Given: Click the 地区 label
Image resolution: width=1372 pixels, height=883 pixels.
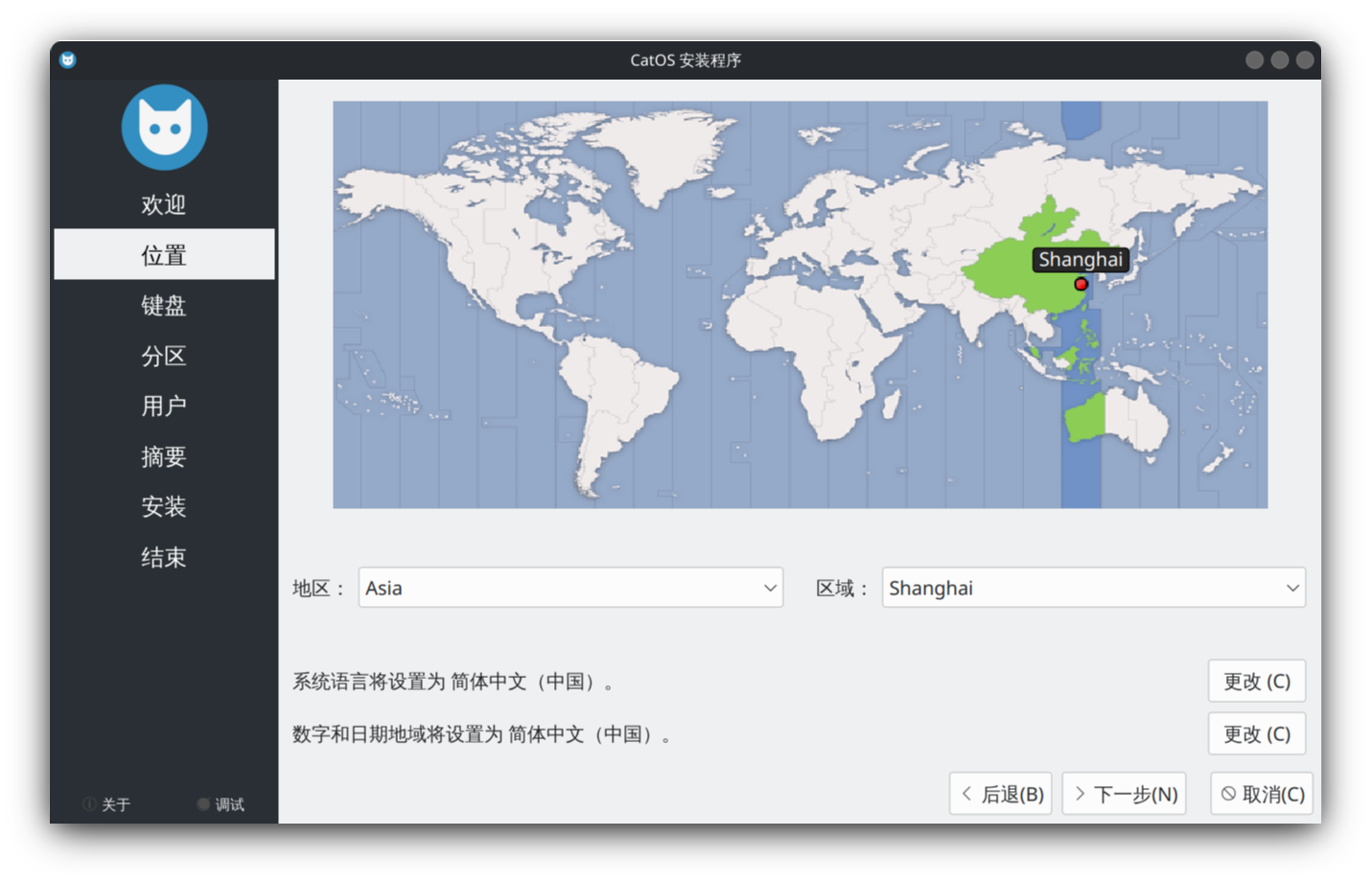Looking at the screenshot, I should point(317,588).
